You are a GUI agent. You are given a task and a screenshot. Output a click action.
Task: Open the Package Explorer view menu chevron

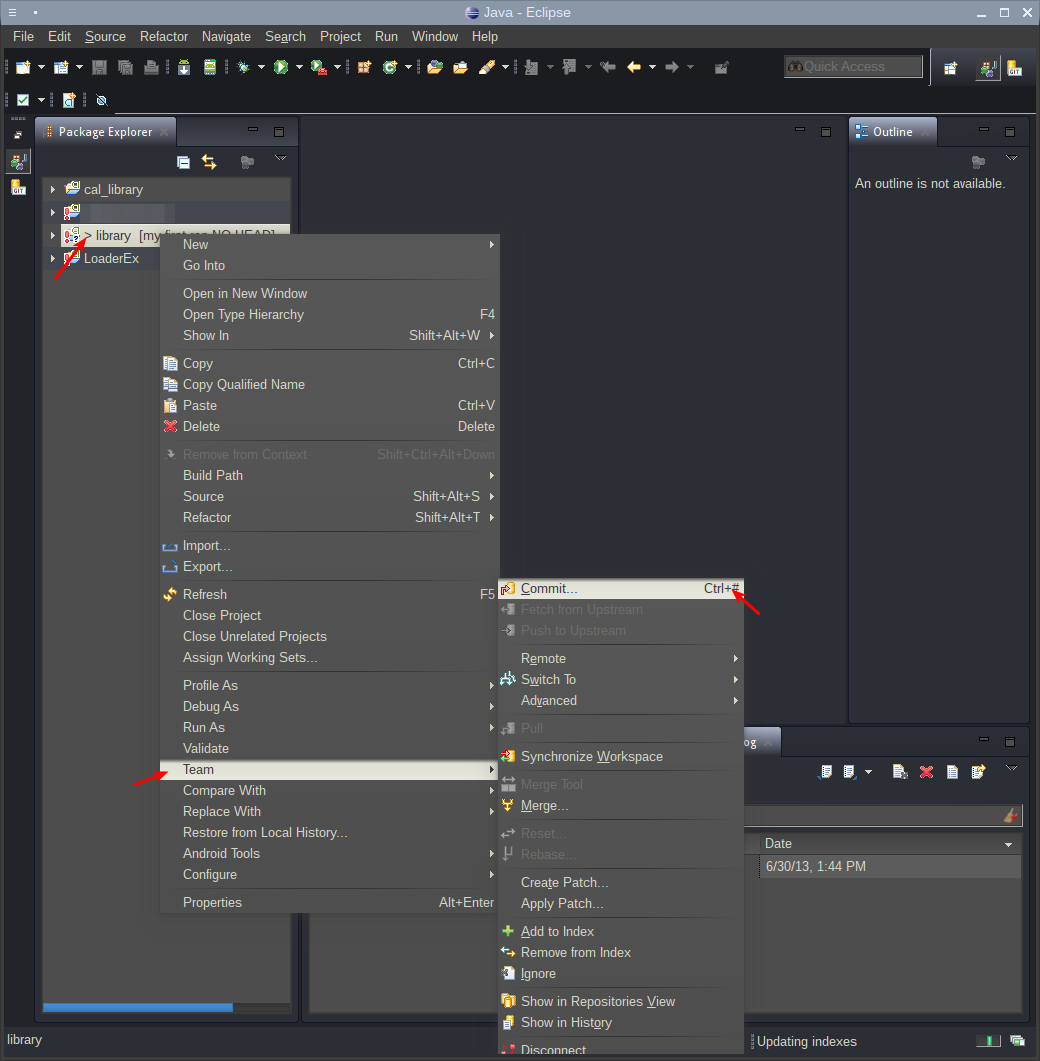(x=281, y=158)
